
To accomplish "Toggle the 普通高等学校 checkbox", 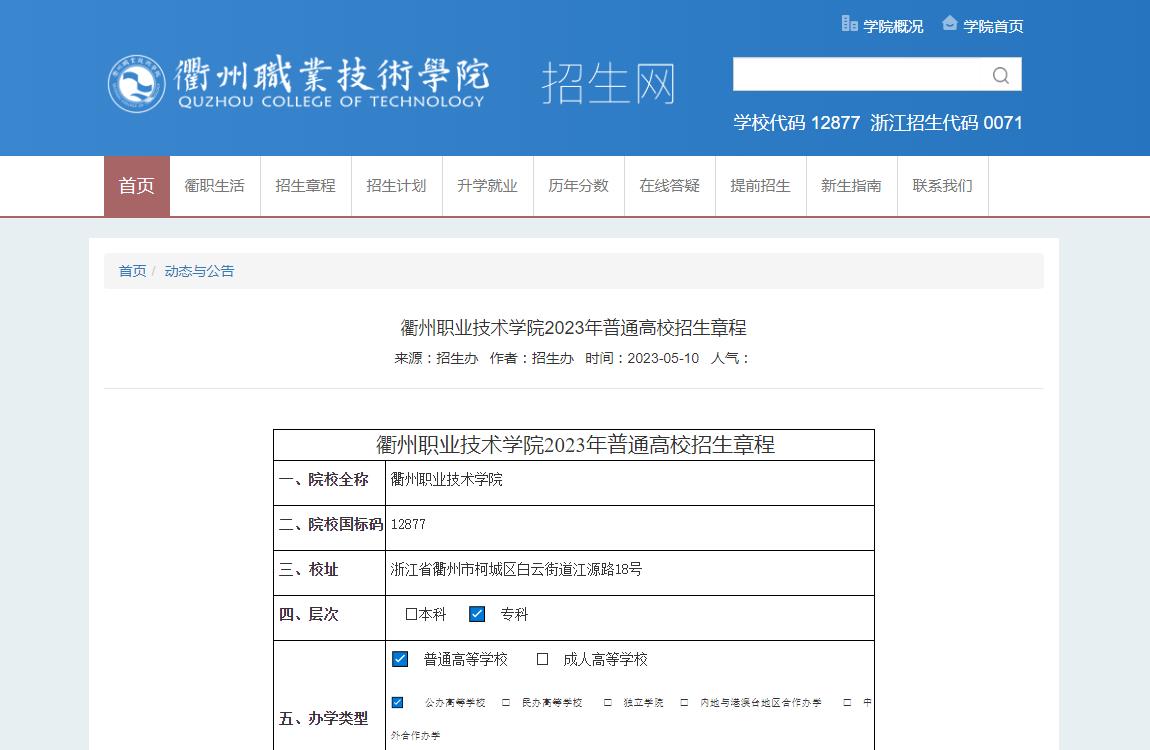I will click(x=400, y=658).
